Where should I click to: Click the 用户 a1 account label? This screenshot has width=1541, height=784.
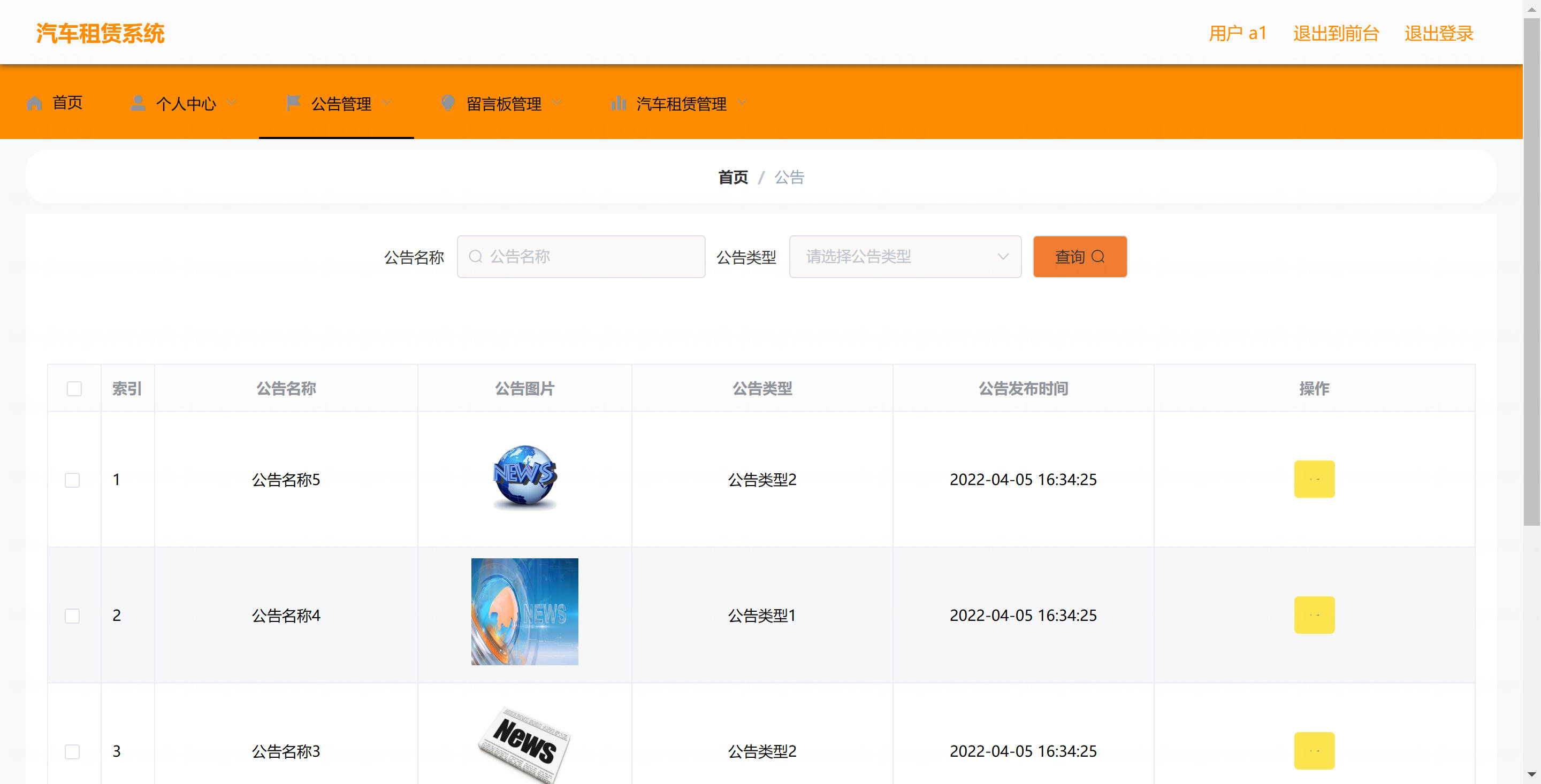[x=1238, y=34]
